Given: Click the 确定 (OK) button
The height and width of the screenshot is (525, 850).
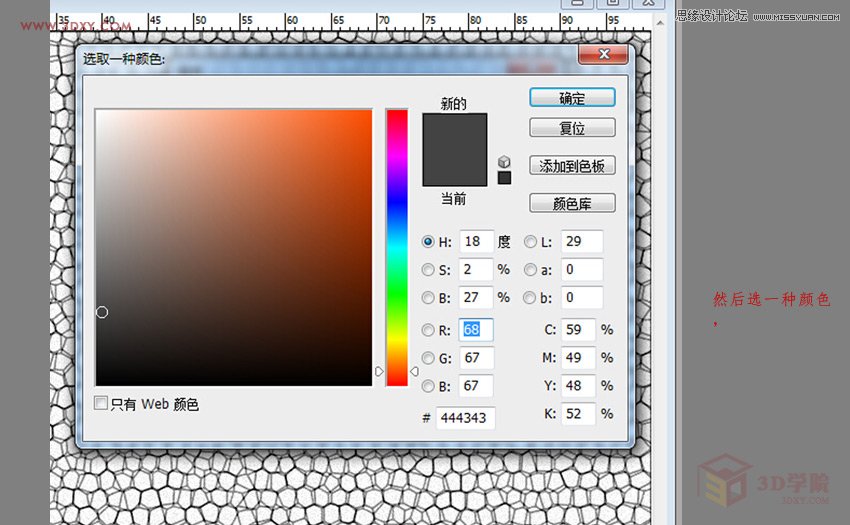Looking at the screenshot, I should click(x=572, y=98).
